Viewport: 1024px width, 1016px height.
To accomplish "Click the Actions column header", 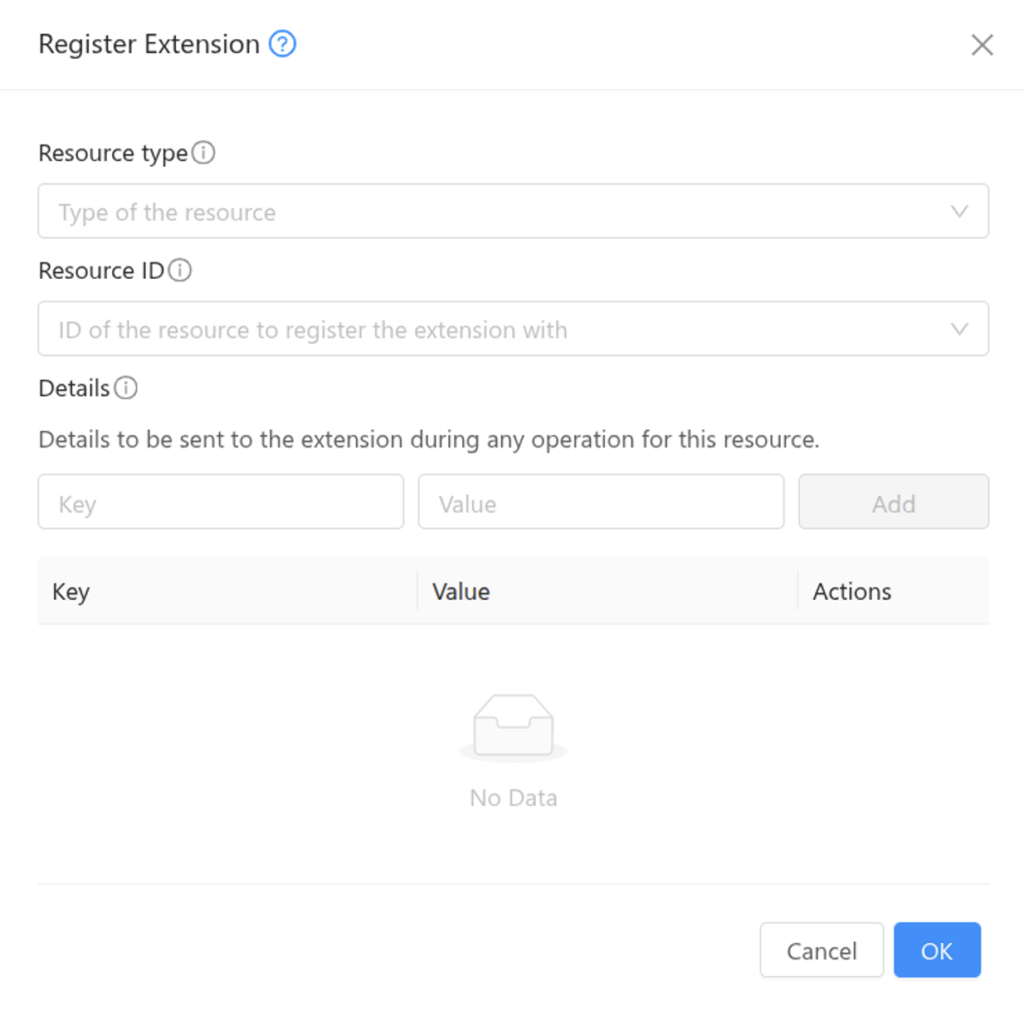I will pyautogui.click(x=851, y=591).
